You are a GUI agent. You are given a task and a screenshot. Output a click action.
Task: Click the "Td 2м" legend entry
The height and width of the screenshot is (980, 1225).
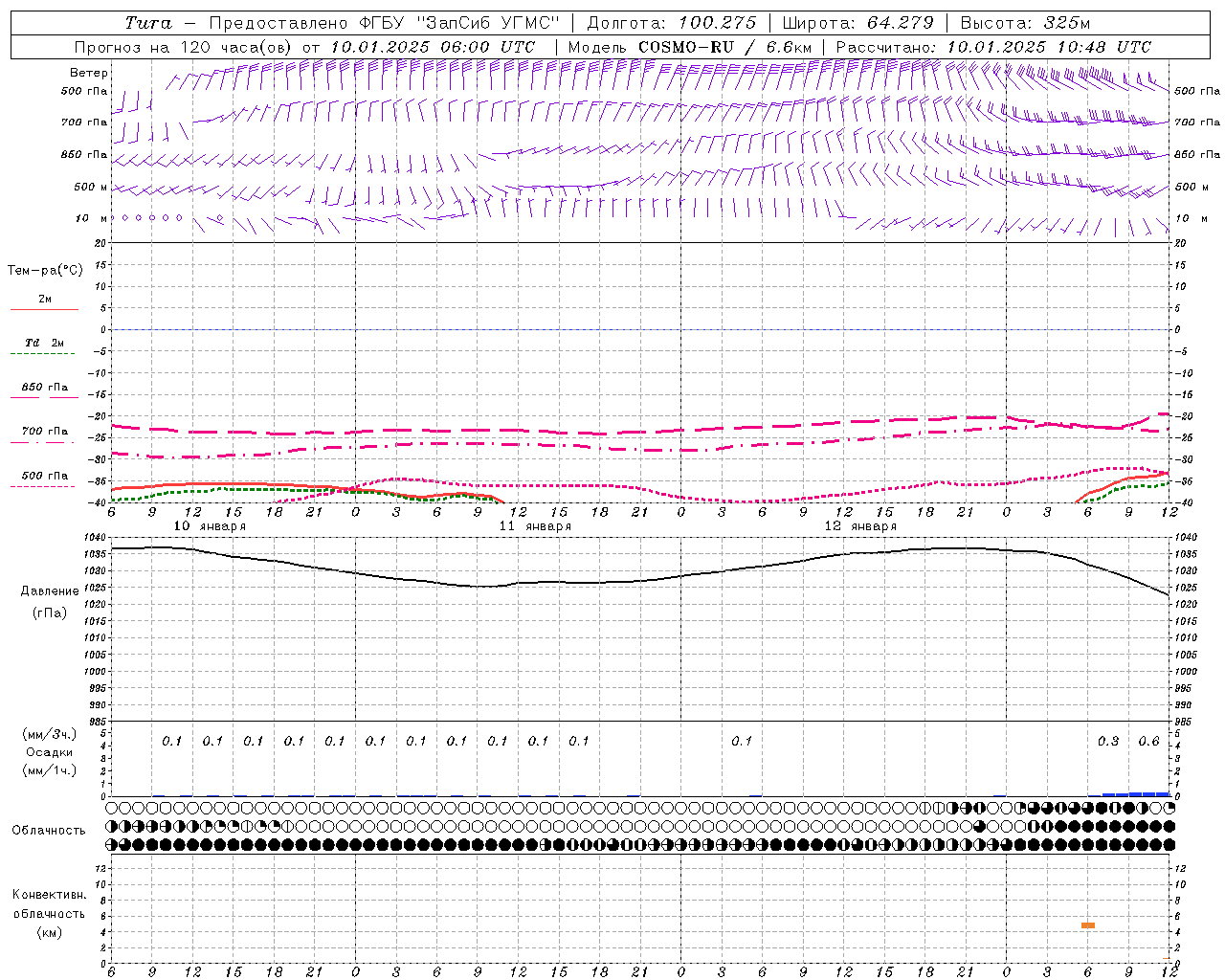pyautogui.click(x=45, y=343)
